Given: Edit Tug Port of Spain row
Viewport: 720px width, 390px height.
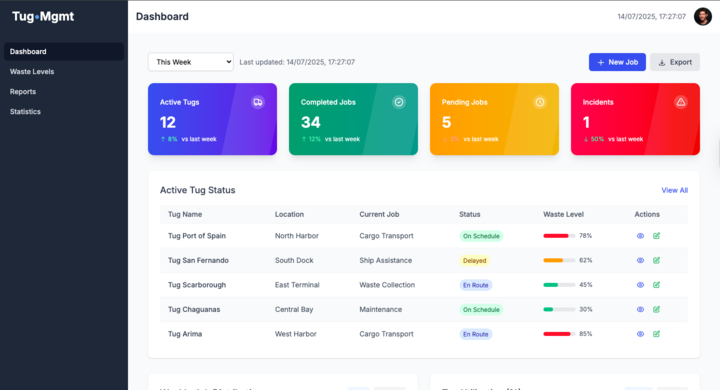Looking at the screenshot, I should [x=656, y=236].
